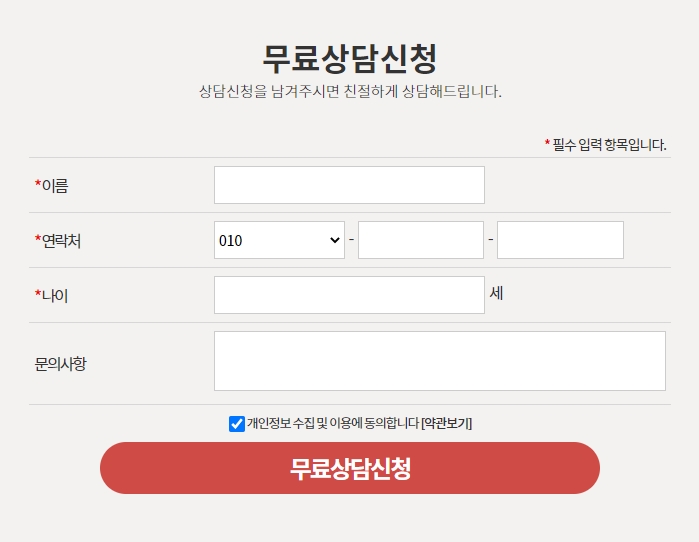The image size is (699, 542).
Task: Click the 세 unit text after age
Action: tap(496, 293)
